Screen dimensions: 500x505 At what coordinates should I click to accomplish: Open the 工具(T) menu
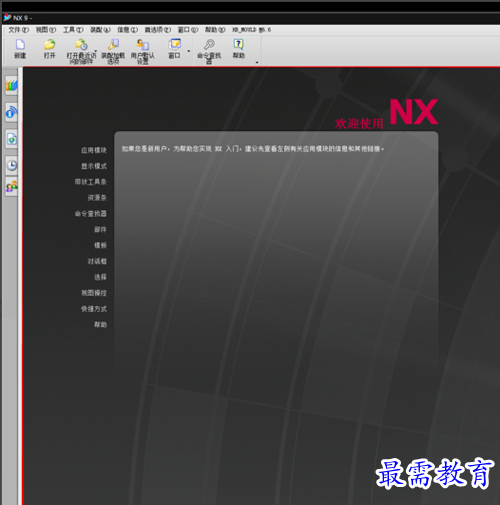click(x=73, y=30)
